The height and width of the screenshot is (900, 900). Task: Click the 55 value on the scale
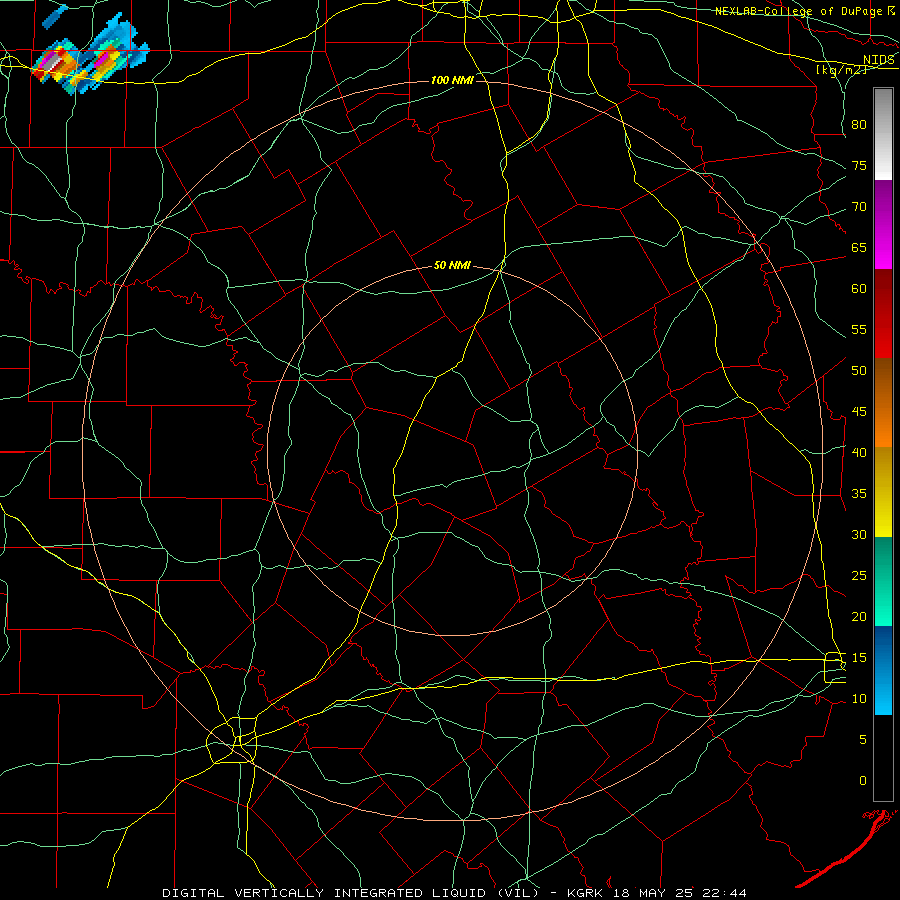point(859,329)
